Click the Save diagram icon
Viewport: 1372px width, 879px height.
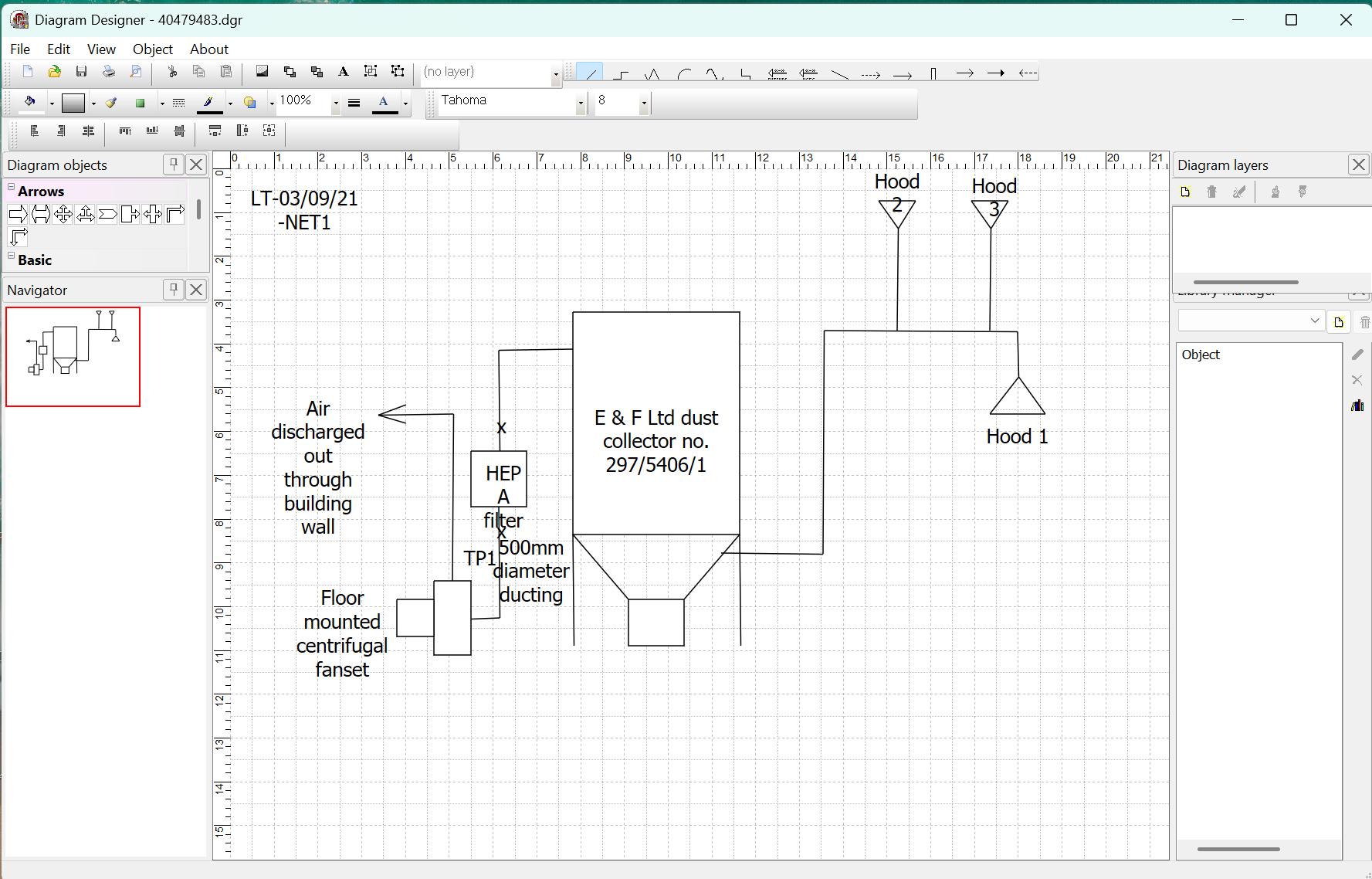tap(81, 72)
